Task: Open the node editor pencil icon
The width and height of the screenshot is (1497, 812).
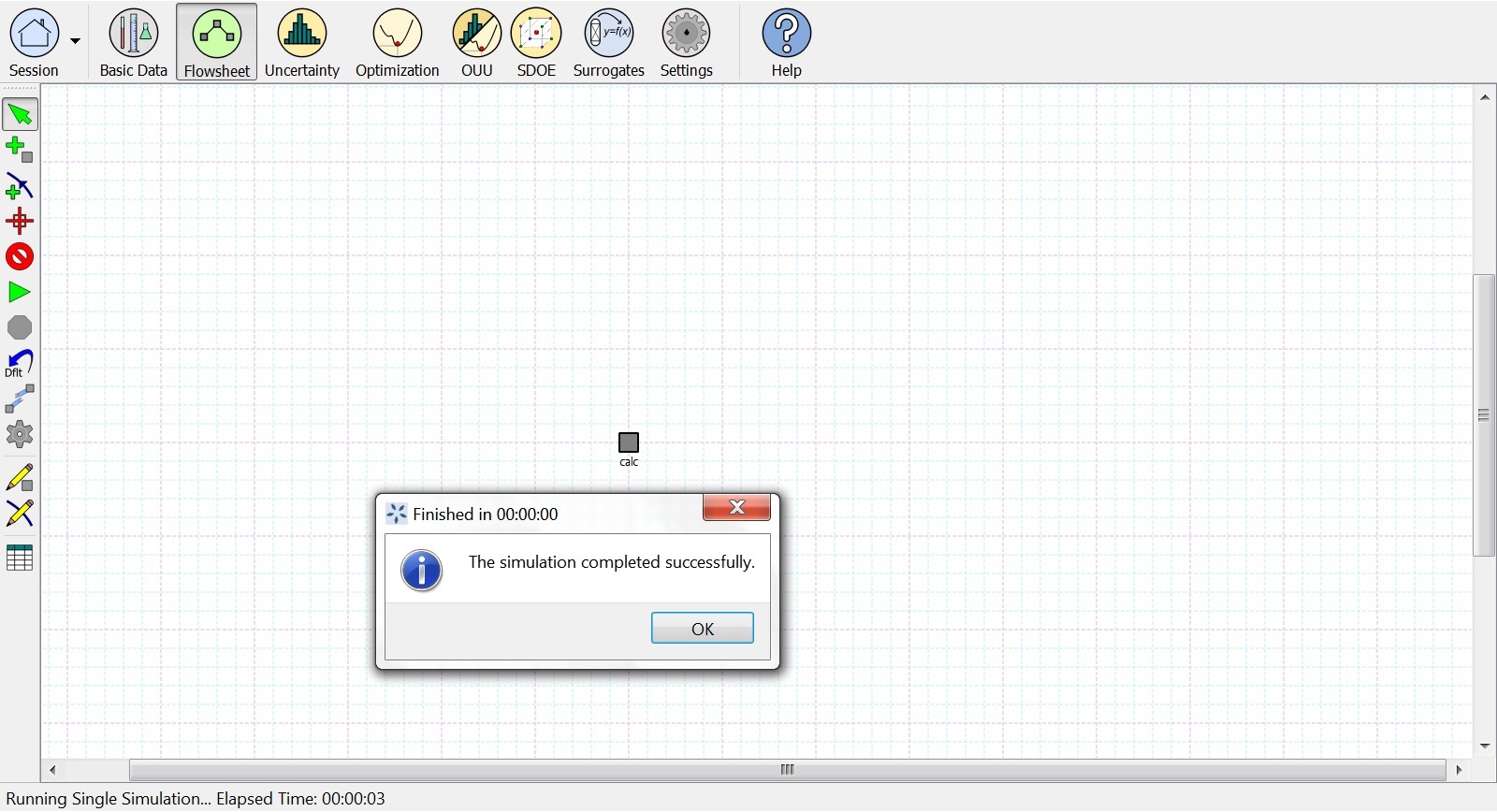Action: click(x=20, y=478)
